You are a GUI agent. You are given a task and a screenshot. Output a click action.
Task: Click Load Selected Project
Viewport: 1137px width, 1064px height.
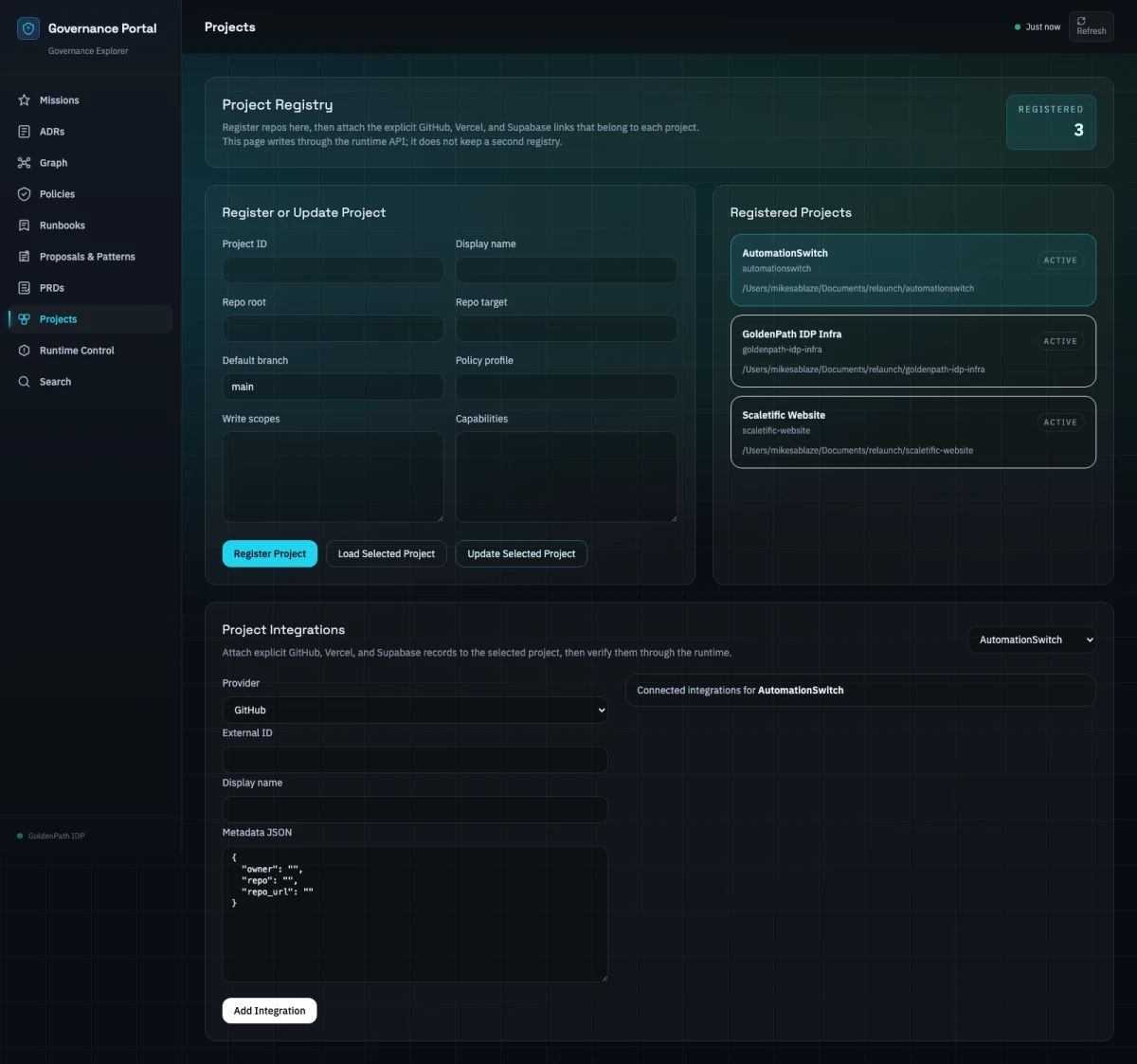387,553
